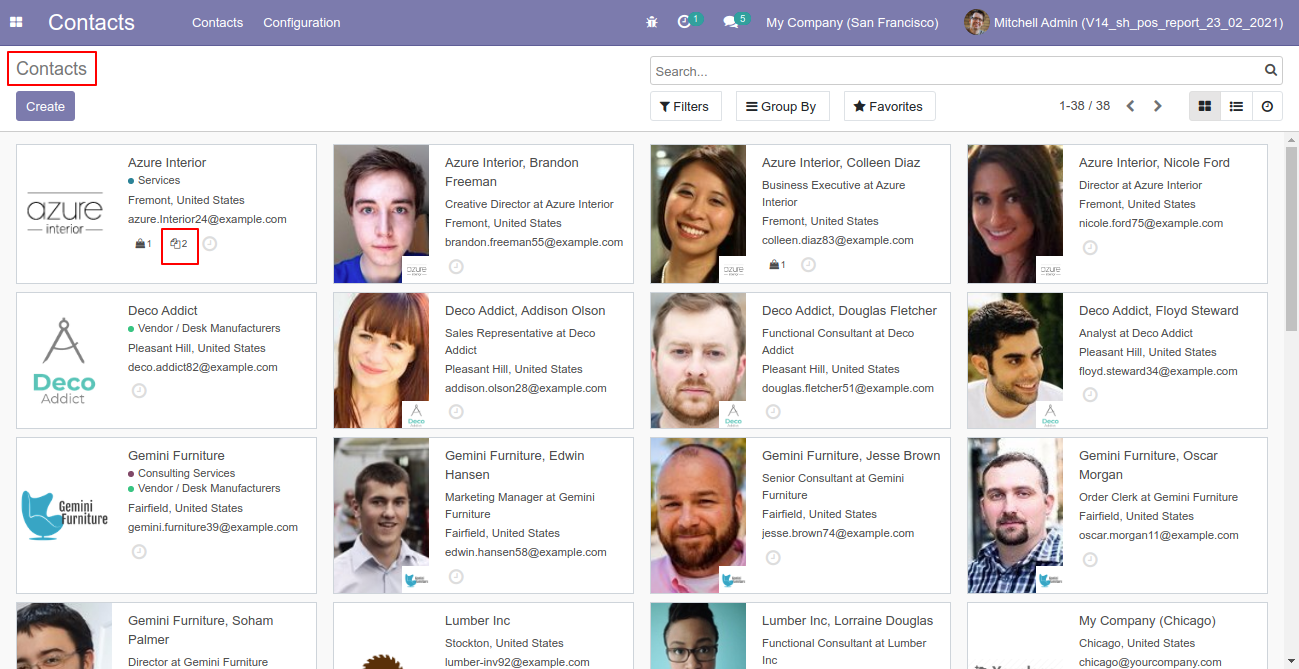Screen dimensions: 1299x669
Task: Open activity clock on Douglas Fletcher card
Action: pyautogui.click(x=773, y=411)
